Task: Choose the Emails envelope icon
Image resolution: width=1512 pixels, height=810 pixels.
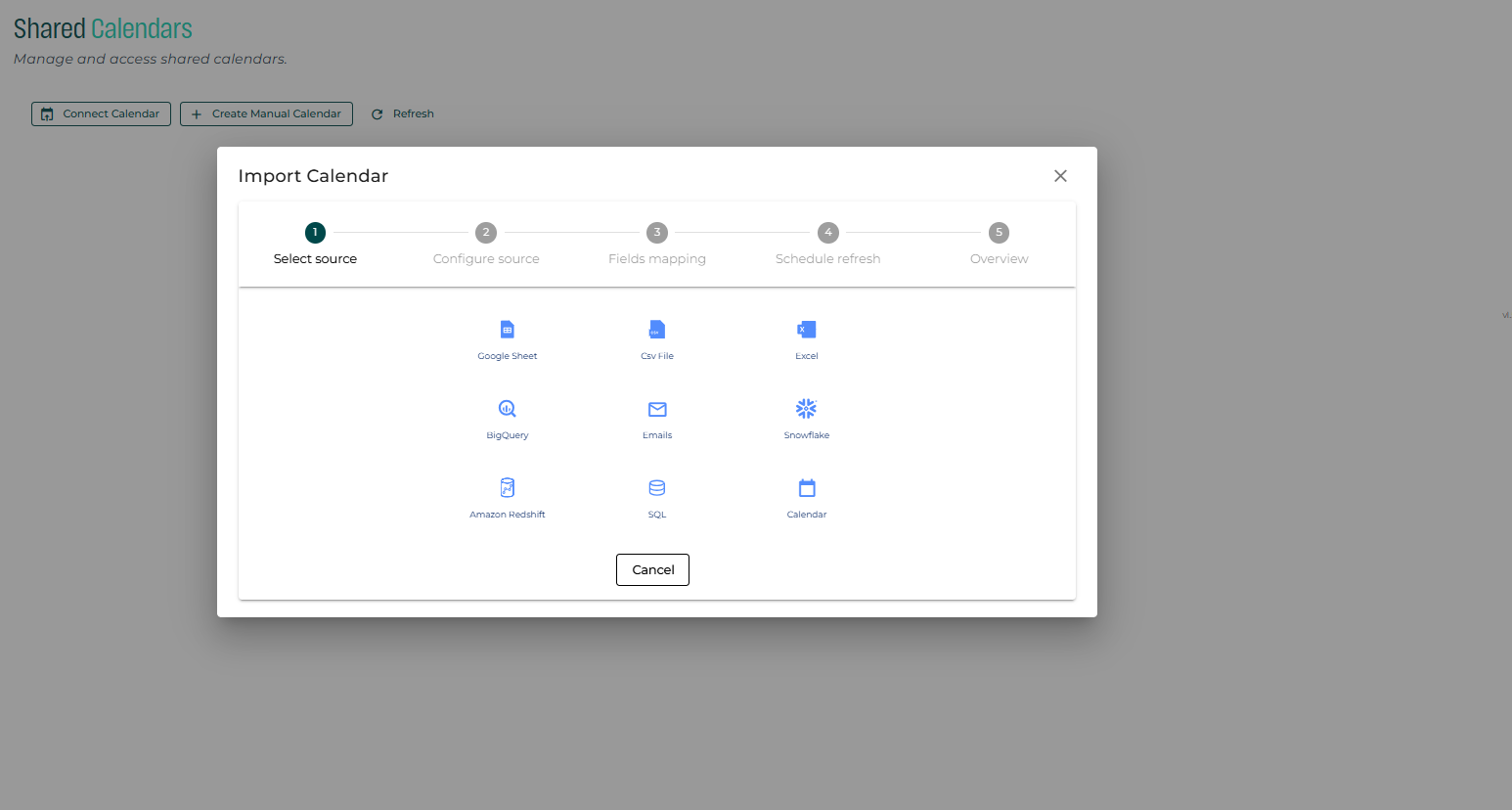Action: coord(656,409)
